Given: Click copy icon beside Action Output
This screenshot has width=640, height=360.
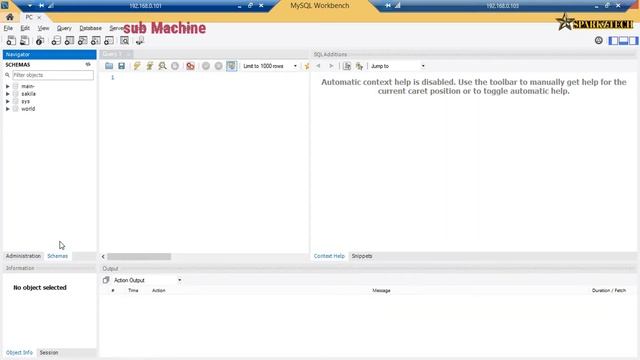Looking at the screenshot, I should pos(106,280).
